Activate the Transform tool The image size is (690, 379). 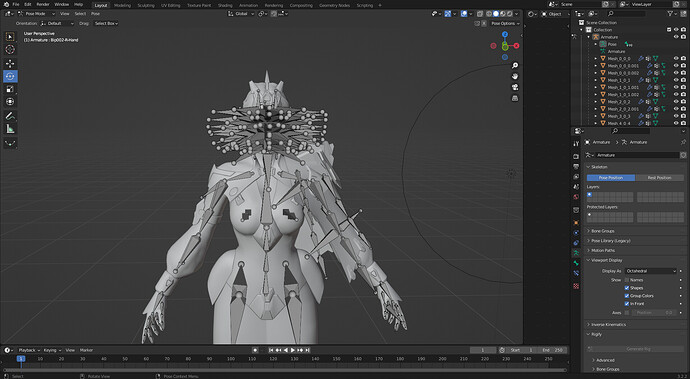coord(10,102)
